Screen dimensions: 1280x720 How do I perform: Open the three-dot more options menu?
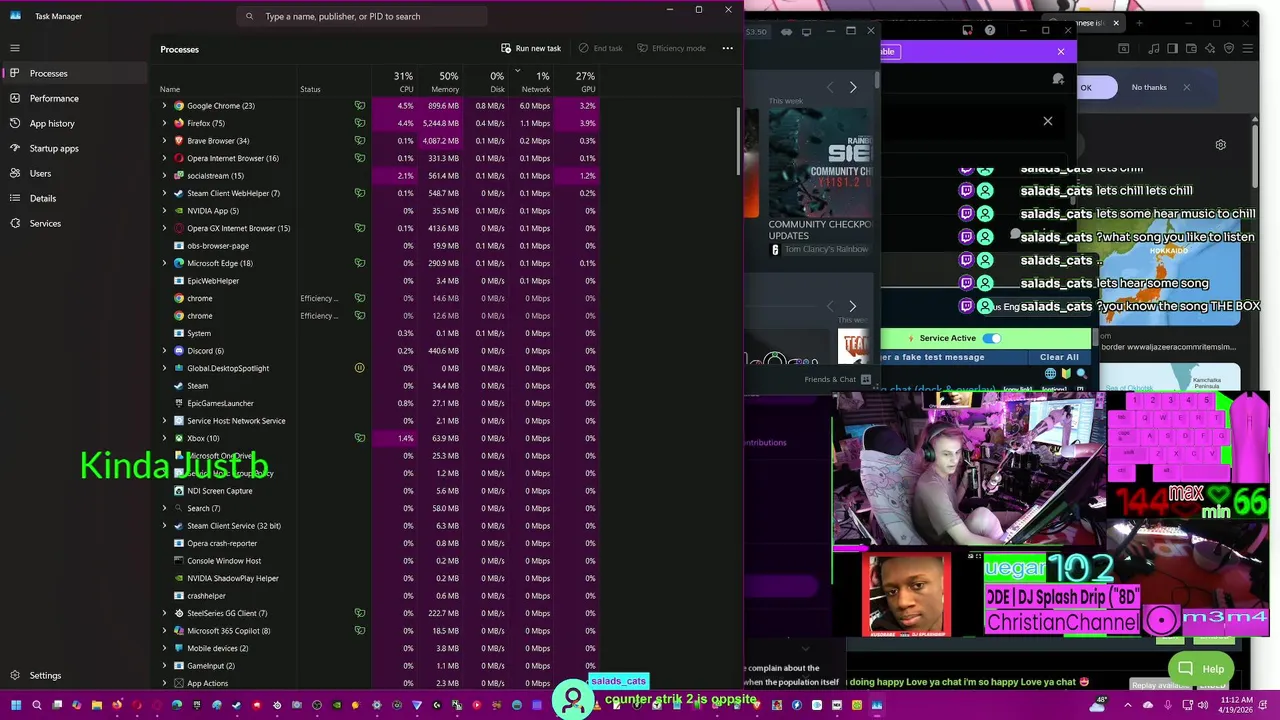pos(727,48)
